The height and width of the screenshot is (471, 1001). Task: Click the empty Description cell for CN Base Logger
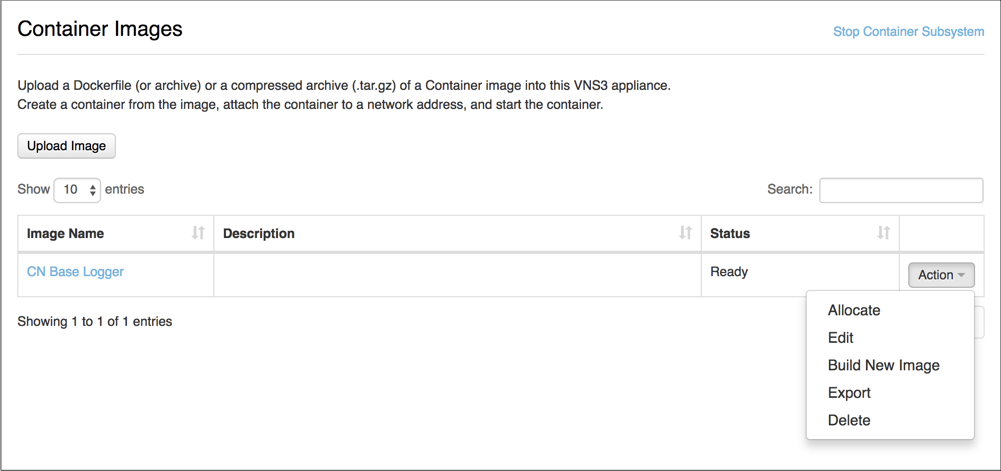[457, 275]
